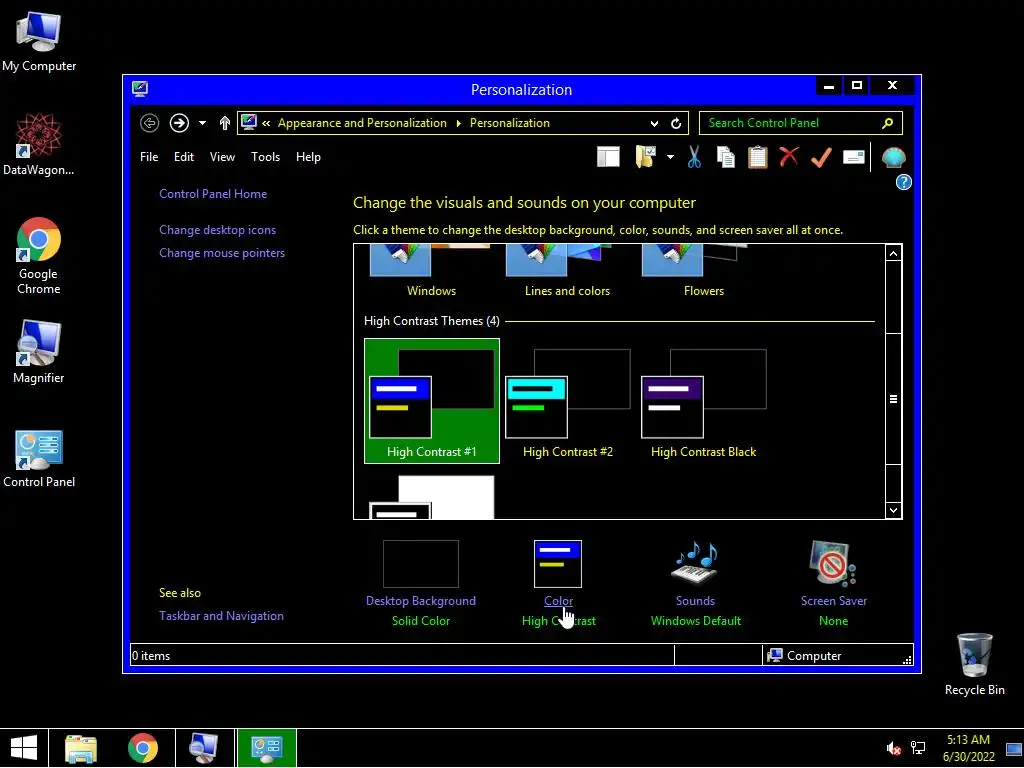The height and width of the screenshot is (768, 1024).
Task: Select the High Contrast Black theme
Action: pos(703,401)
